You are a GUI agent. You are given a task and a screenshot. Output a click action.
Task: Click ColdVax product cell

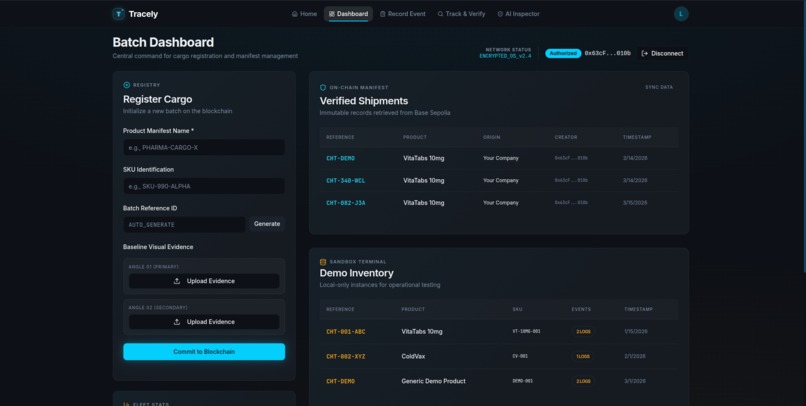(x=413, y=357)
